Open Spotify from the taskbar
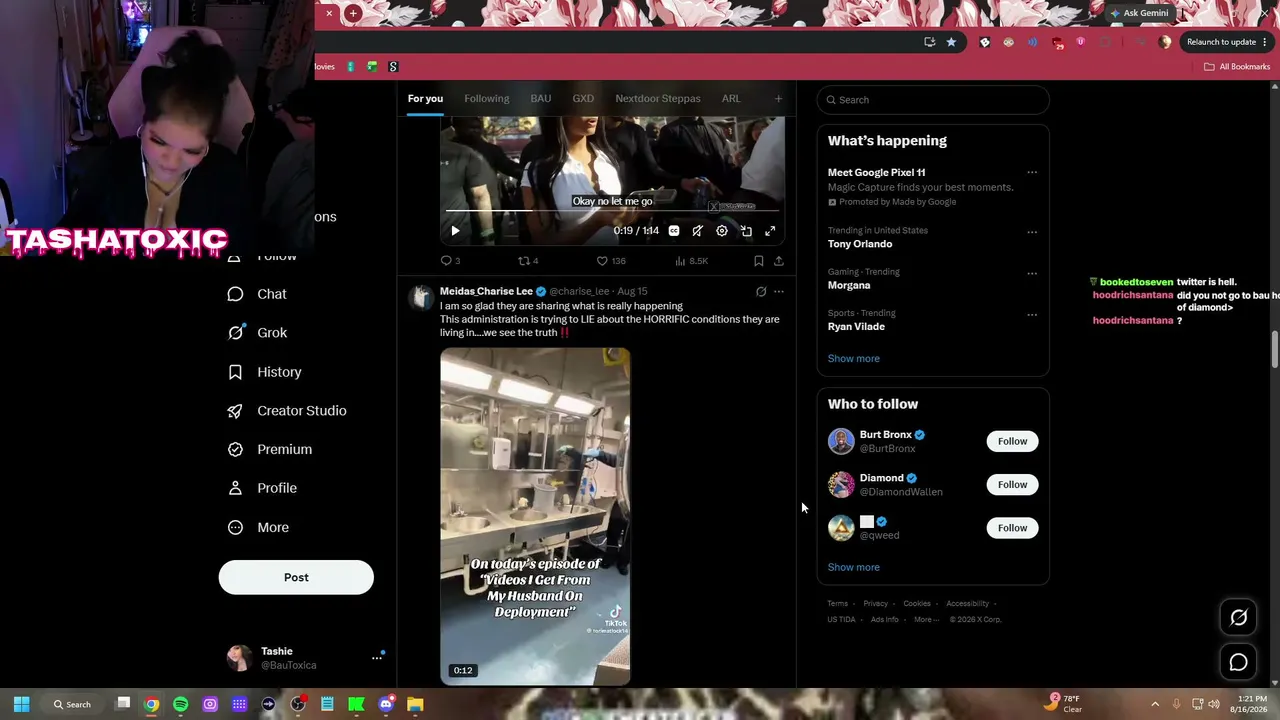 tap(180, 704)
